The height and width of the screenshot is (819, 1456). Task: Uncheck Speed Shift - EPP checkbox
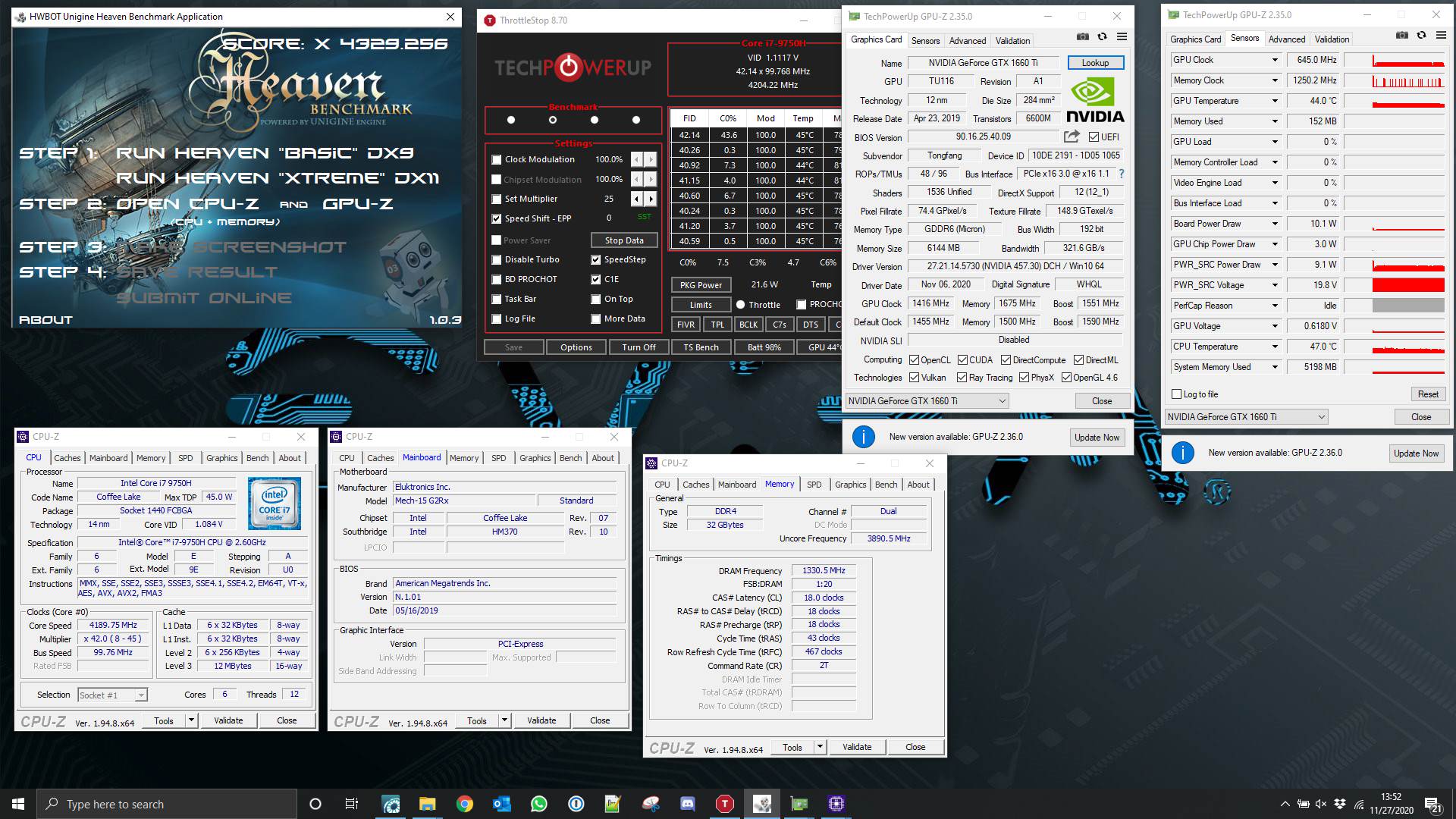tap(496, 218)
